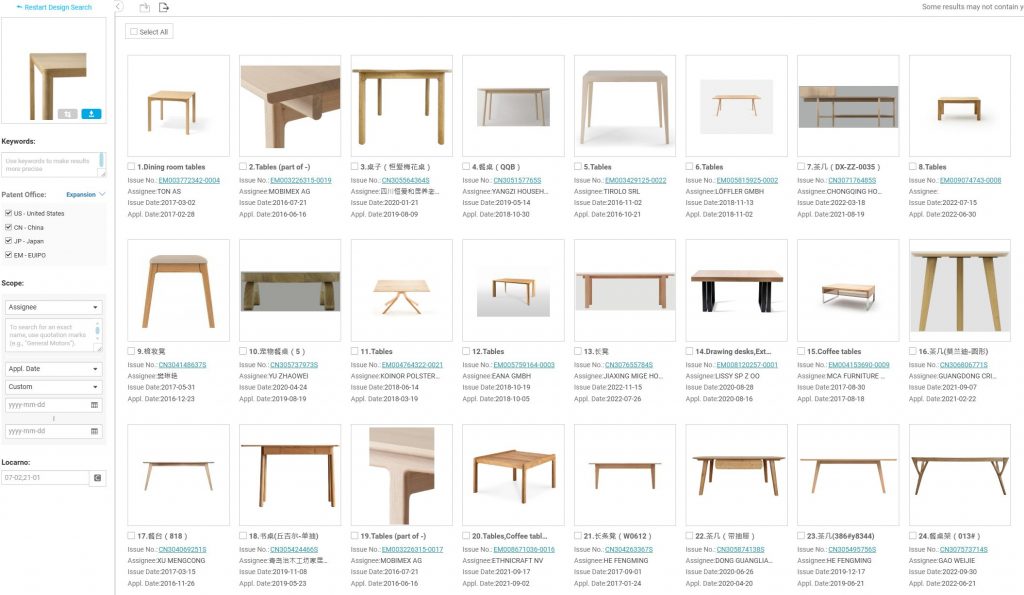The image size is (1024, 595).
Task: Expand the Custom date range dropdown
Action: 54,387
